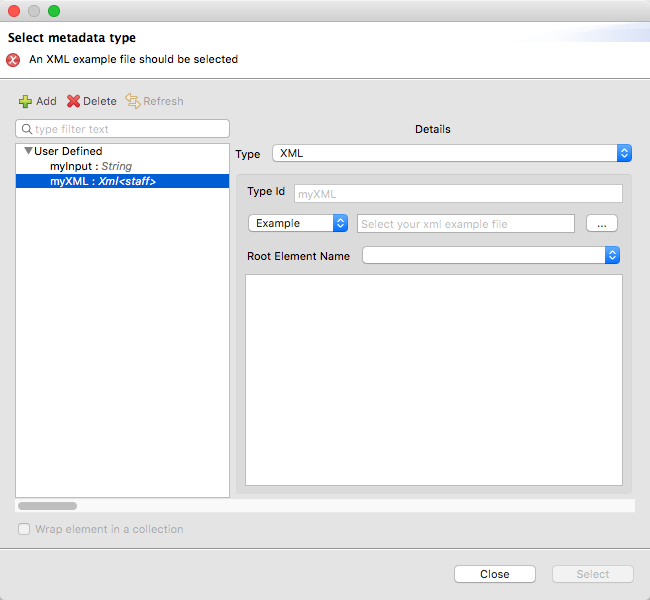Select the myXML : Xml<staff> entry
The width and height of the screenshot is (650, 600).
(122, 181)
